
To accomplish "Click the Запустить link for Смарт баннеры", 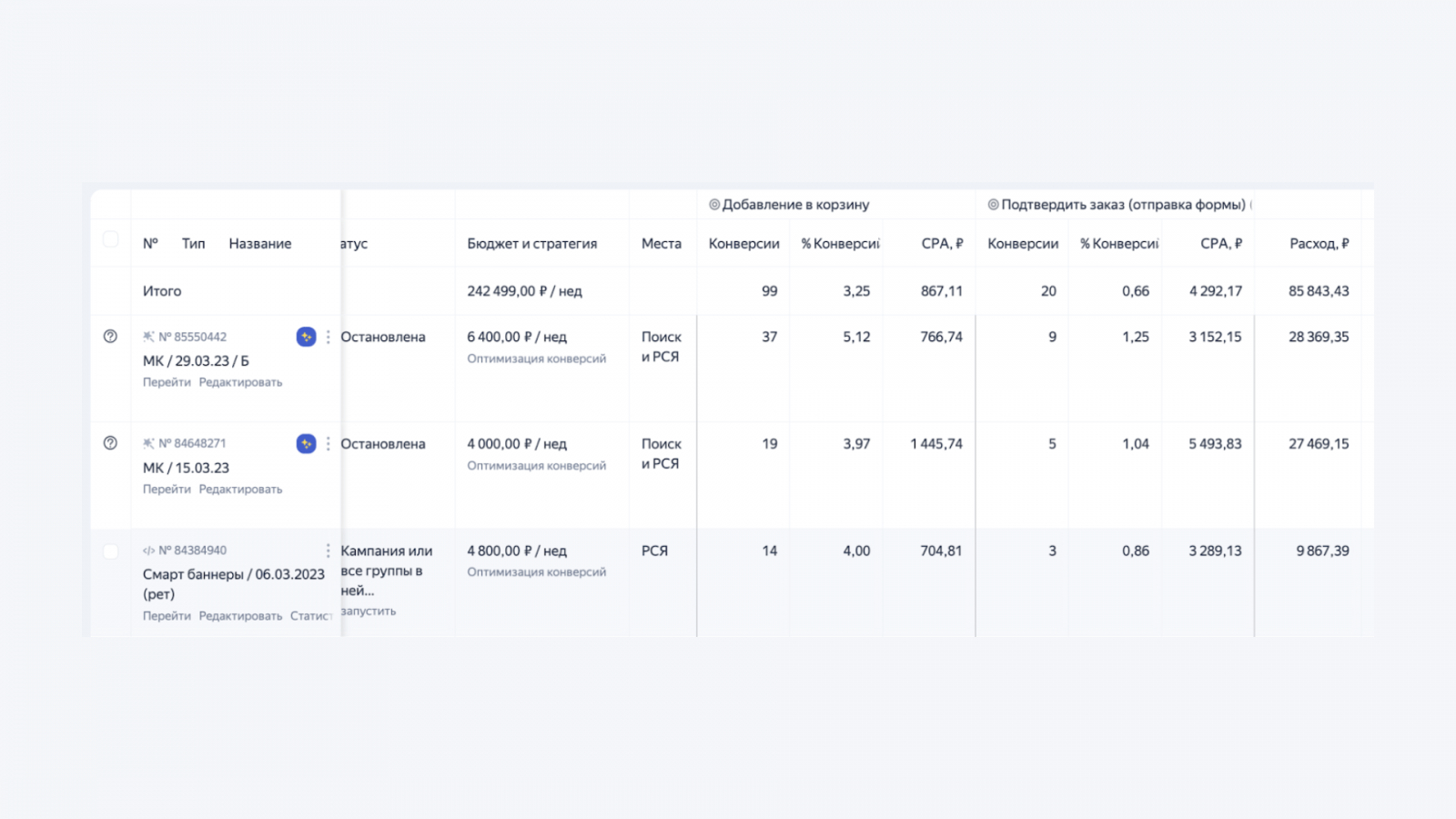I will (369, 612).
